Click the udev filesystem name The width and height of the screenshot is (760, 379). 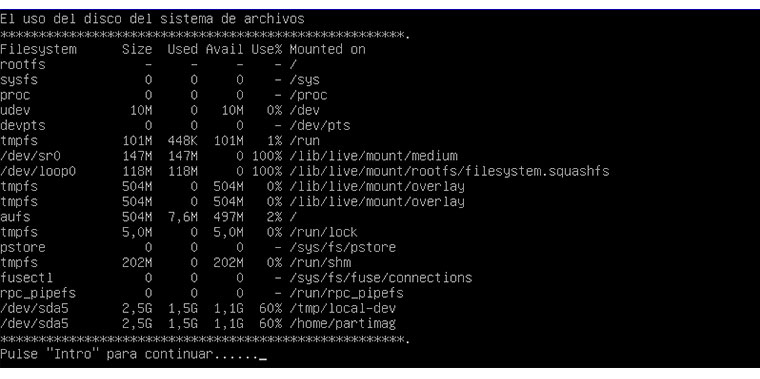coord(15,111)
